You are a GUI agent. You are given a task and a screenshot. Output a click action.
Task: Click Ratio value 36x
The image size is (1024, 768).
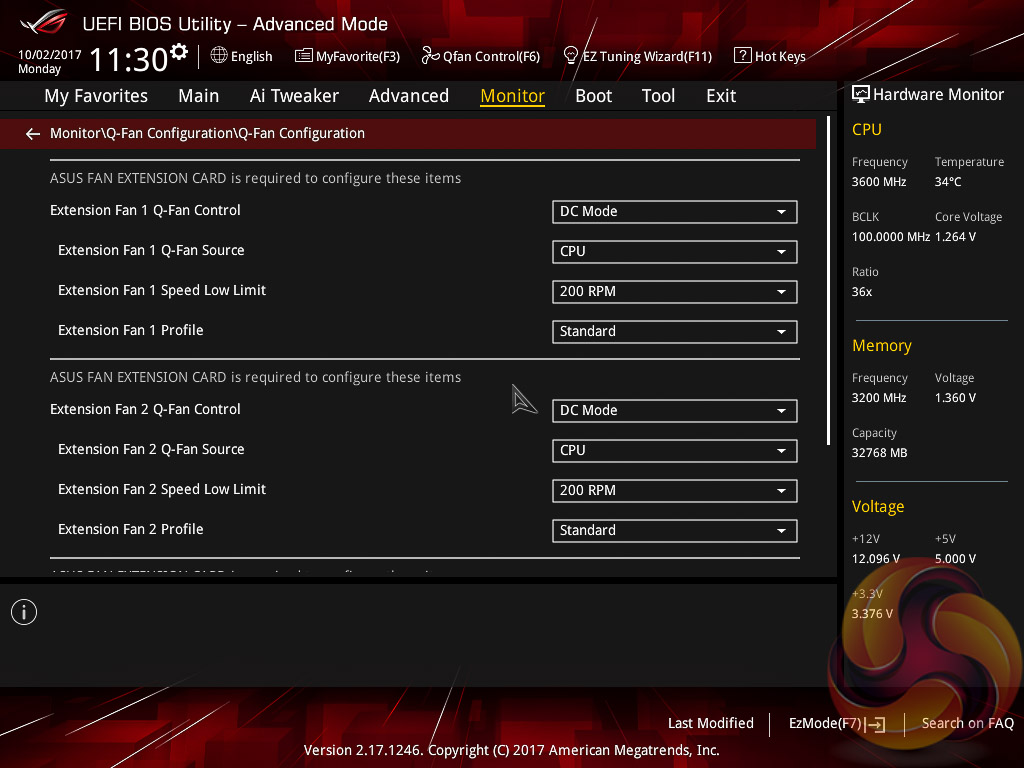pyautogui.click(x=862, y=291)
